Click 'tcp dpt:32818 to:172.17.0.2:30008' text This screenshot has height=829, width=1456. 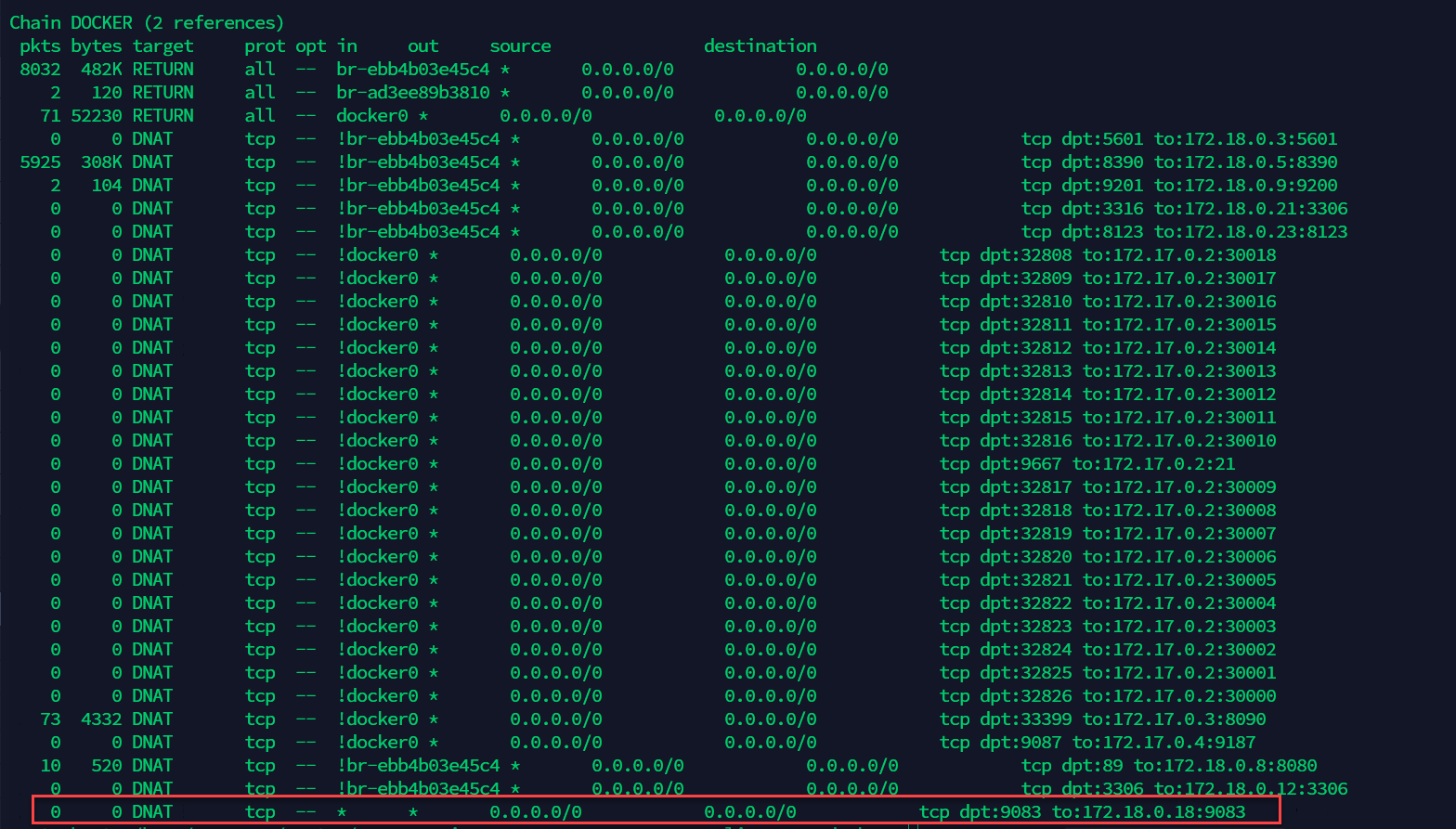[1108, 510]
